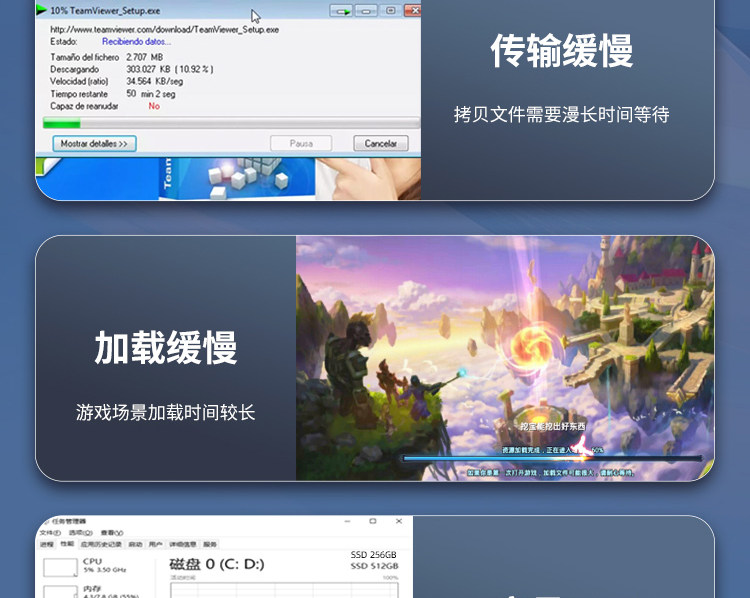The image size is (750, 598).
Task: Switch to the 详细信息 tab
Action: [x=183, y=544]
